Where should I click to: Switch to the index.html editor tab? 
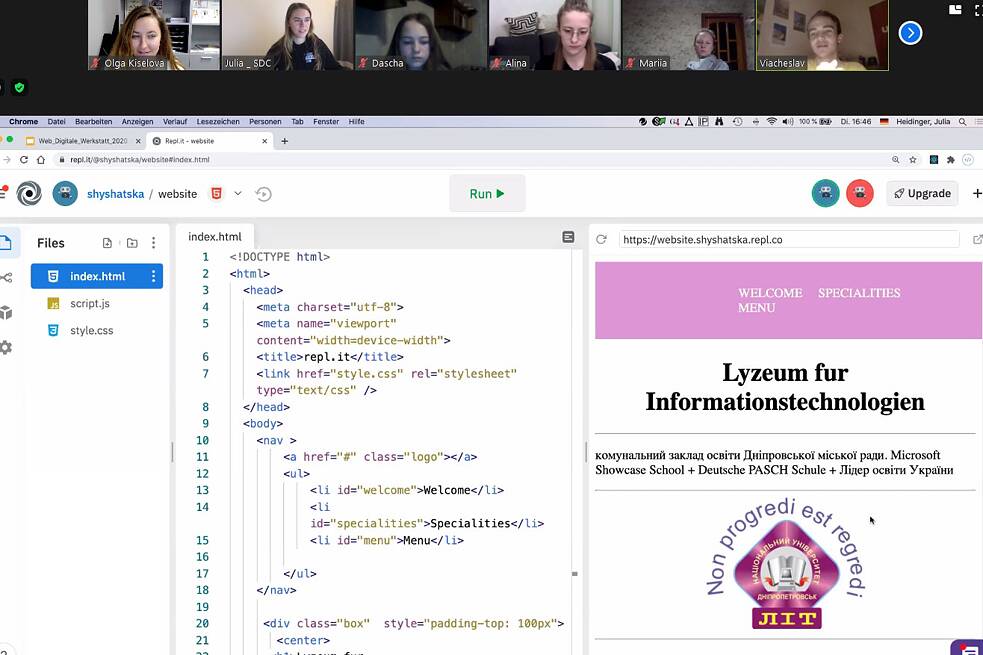[214, 237]
